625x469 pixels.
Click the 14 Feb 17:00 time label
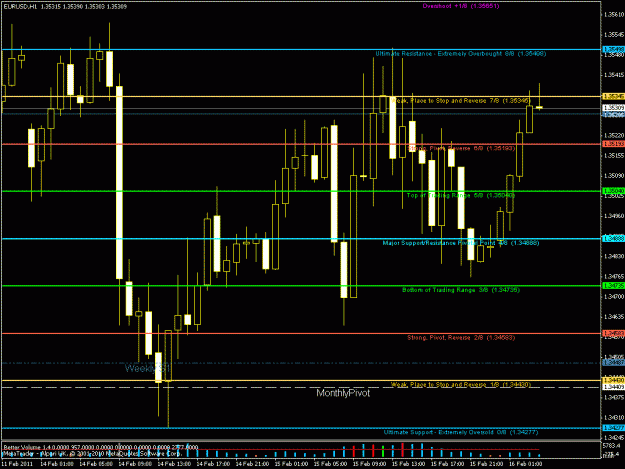pyautogui.click(x=214, y=464)
